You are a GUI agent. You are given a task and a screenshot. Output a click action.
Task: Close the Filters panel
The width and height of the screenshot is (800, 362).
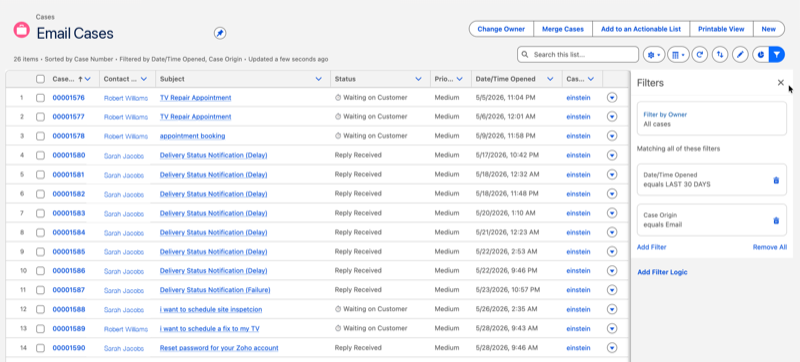pyautogui.click(x=781, y=83)
